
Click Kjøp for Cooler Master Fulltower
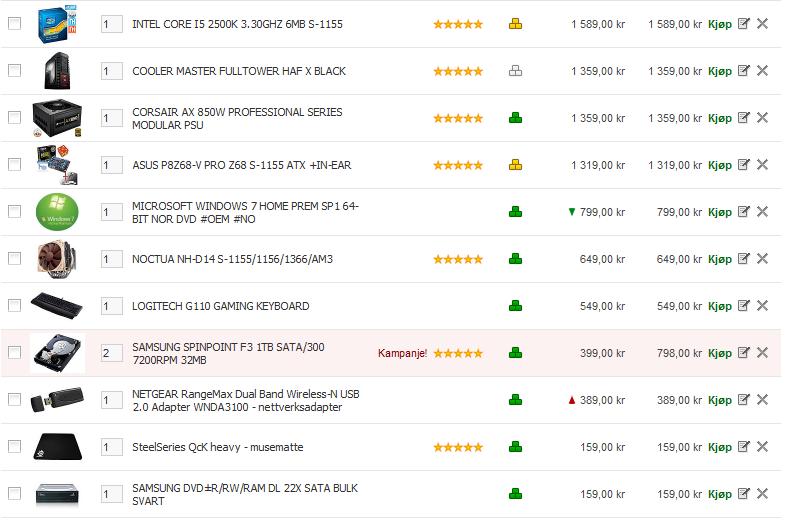(720, 72)
